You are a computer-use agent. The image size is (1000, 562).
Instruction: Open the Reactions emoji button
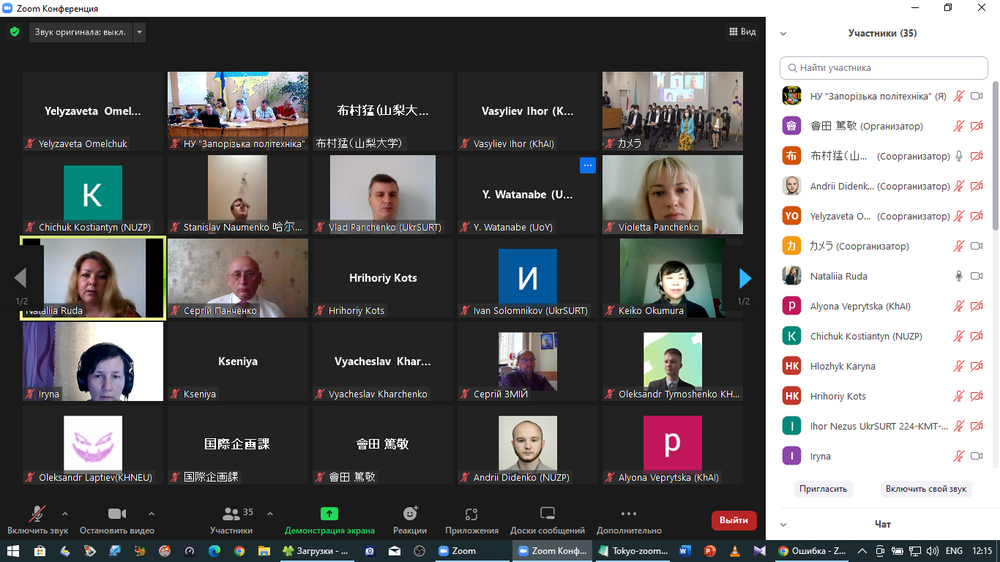(x=410, y=518)
